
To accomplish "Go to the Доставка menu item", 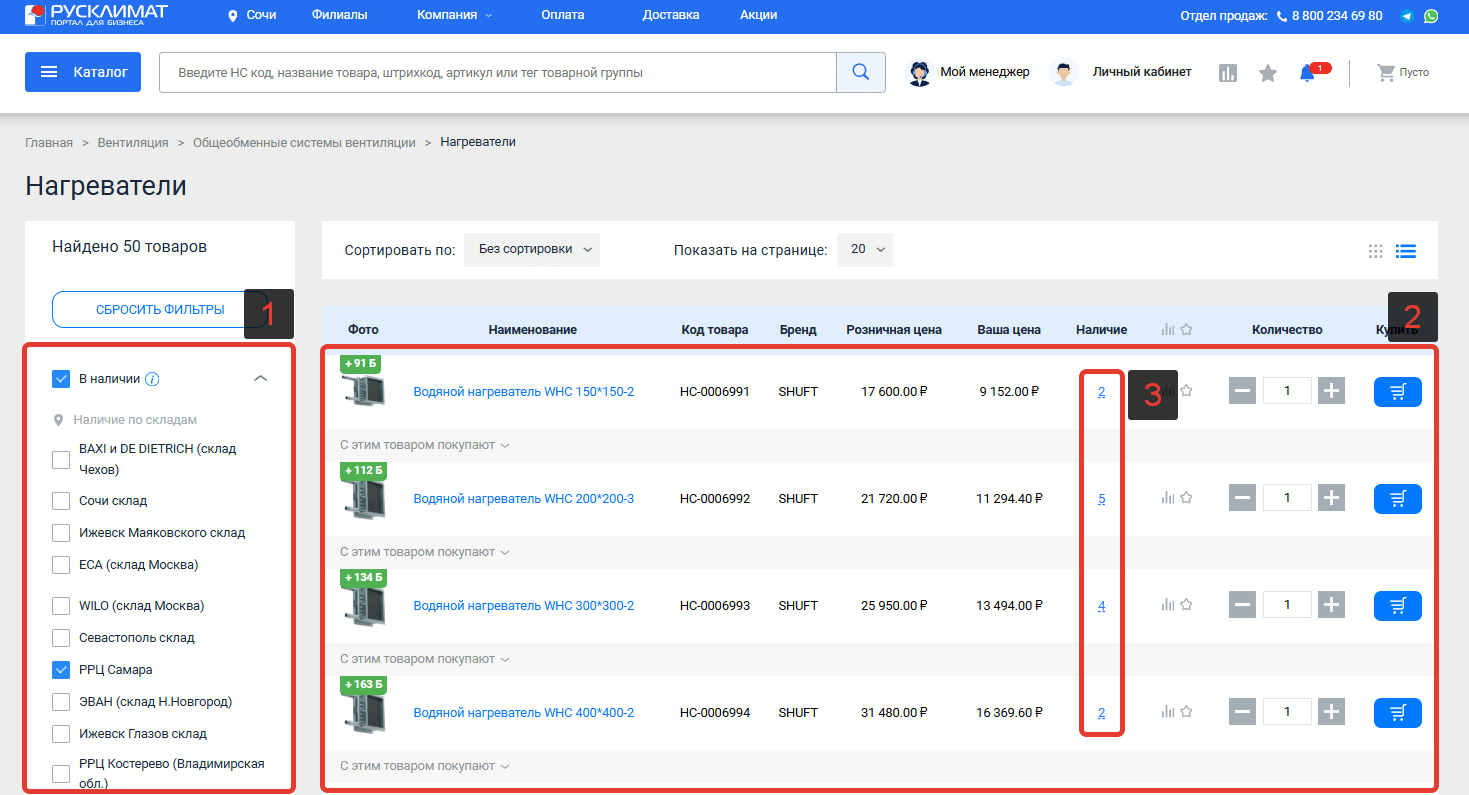I will pyautogui.click(x=671, y=16).
